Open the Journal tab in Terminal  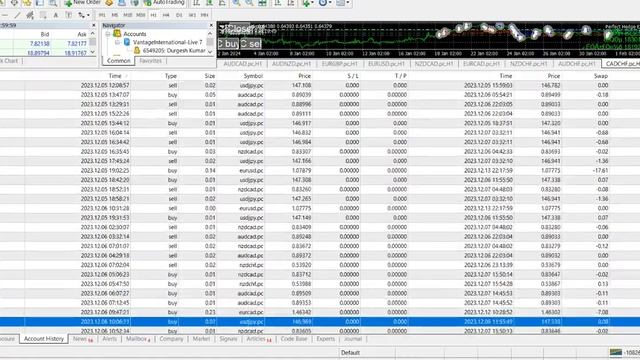[353, 339]
